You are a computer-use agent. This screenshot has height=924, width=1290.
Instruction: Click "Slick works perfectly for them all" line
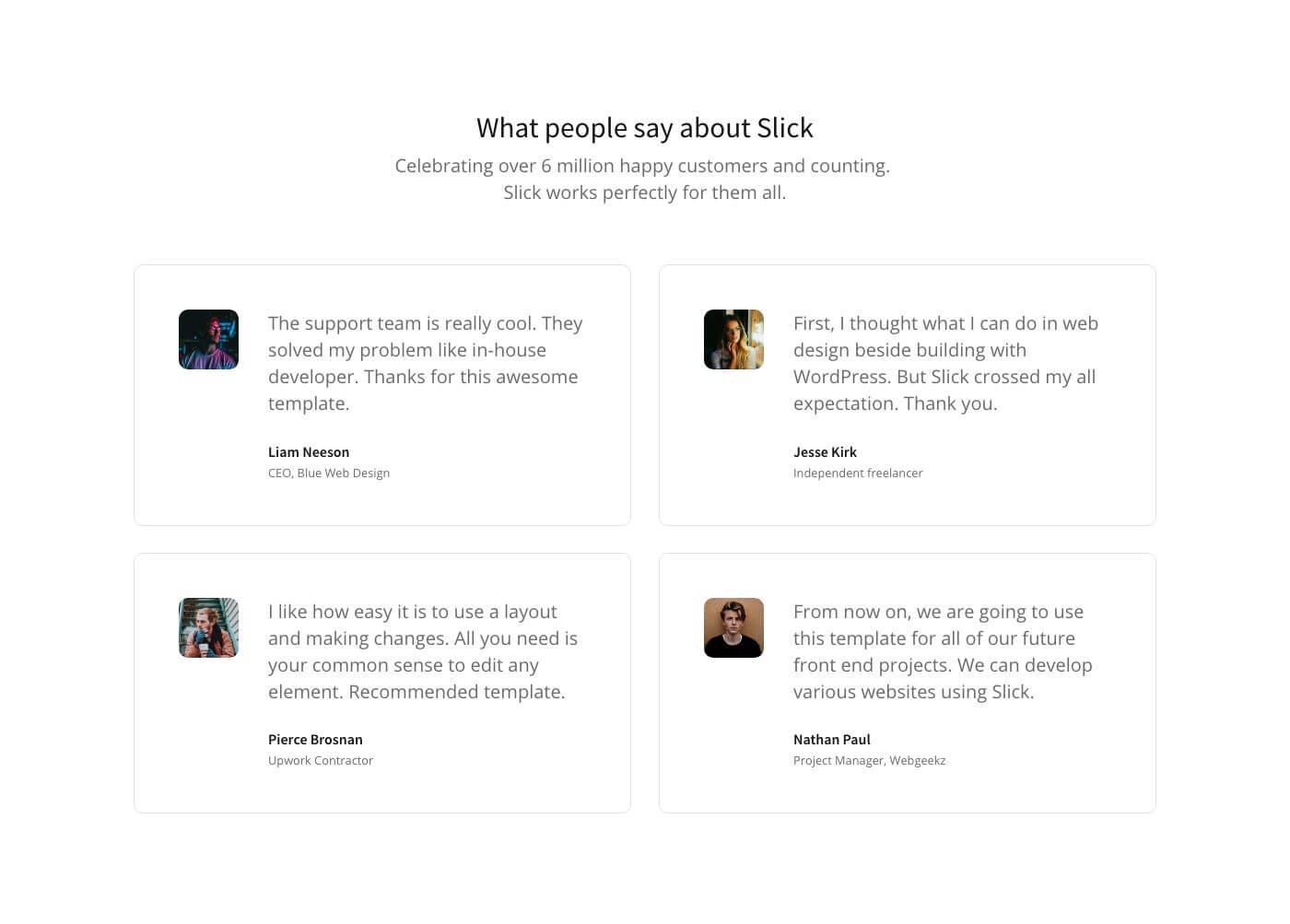point(644,193)
